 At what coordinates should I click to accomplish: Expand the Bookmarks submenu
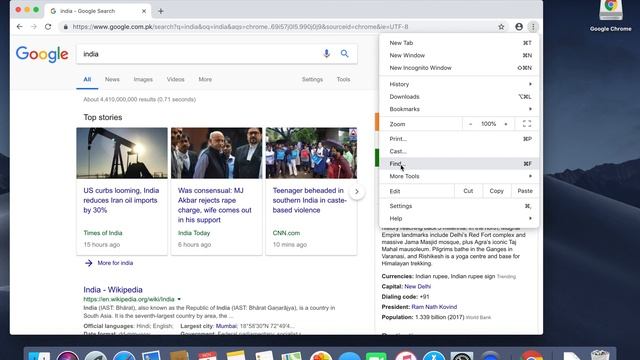click(459, 109)
